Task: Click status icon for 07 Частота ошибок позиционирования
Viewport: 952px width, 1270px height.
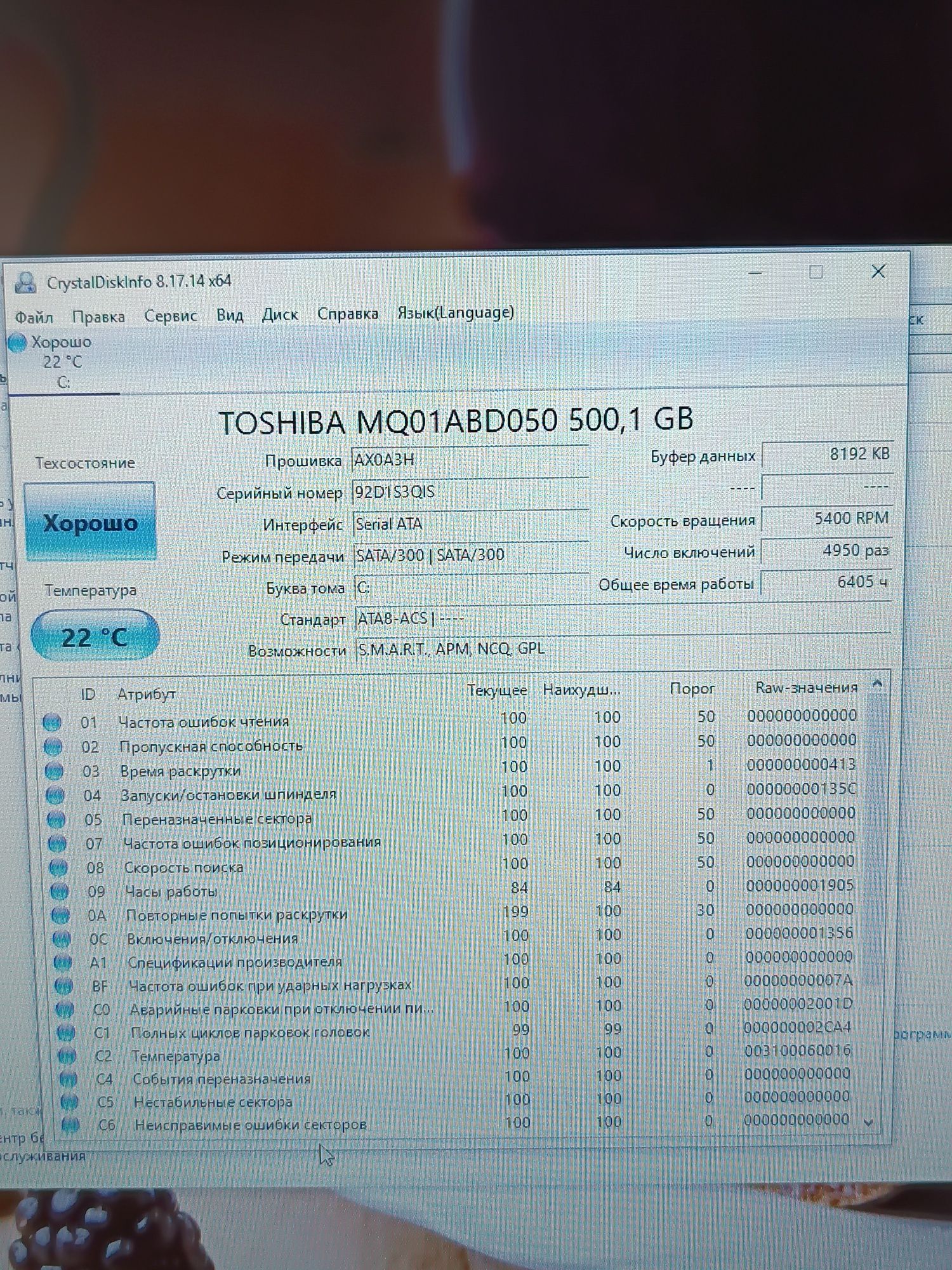Action: point(57,843)
